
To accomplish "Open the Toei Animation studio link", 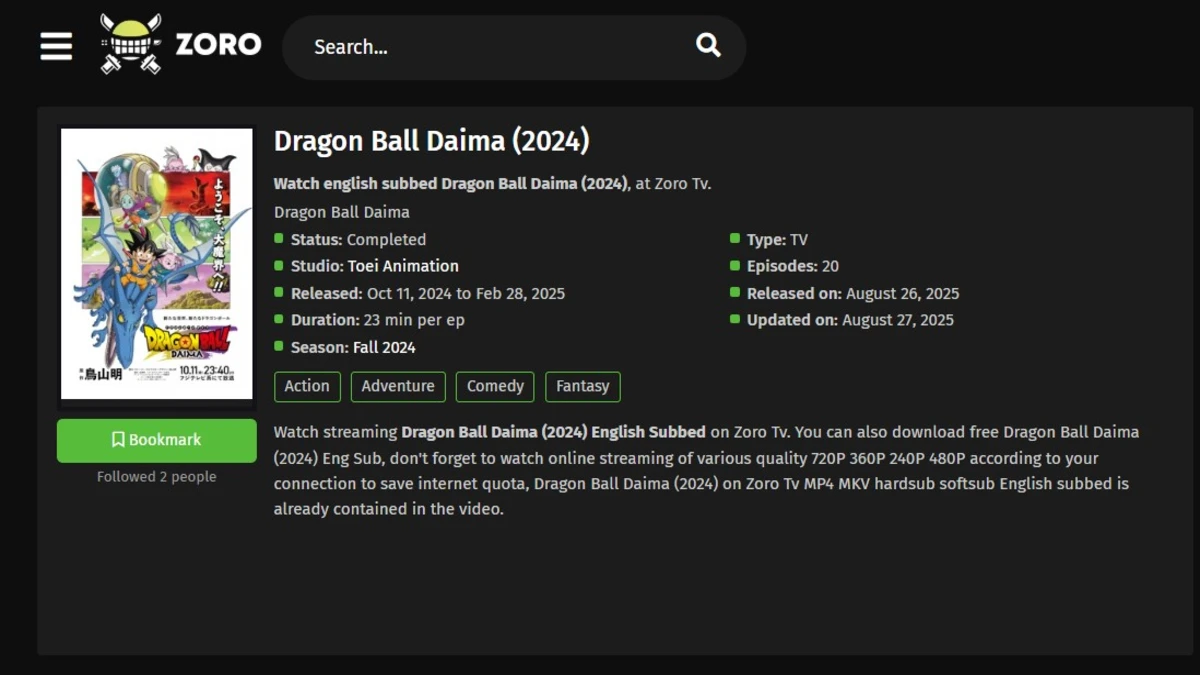I will click(x=403, y=266).
